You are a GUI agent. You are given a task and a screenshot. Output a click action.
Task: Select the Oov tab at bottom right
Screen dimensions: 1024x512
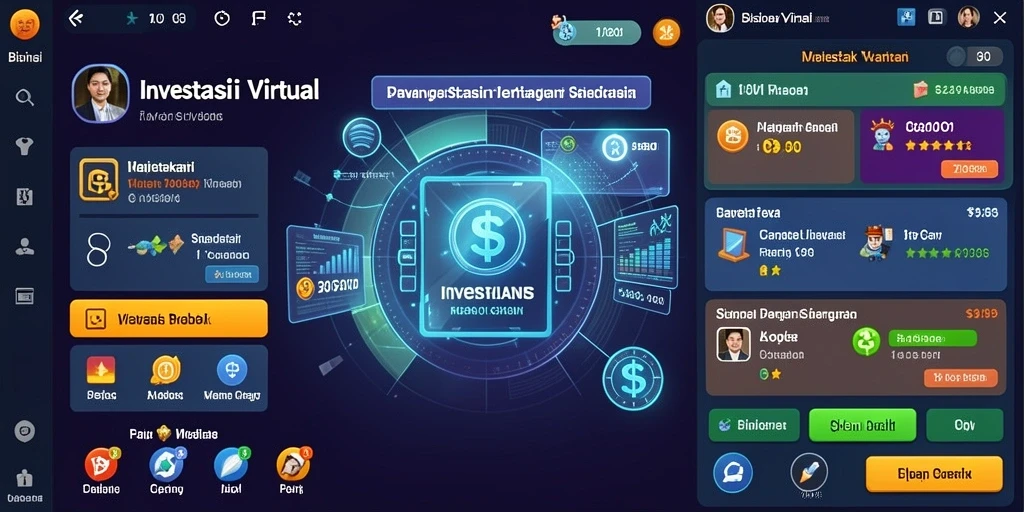point(965,426)
